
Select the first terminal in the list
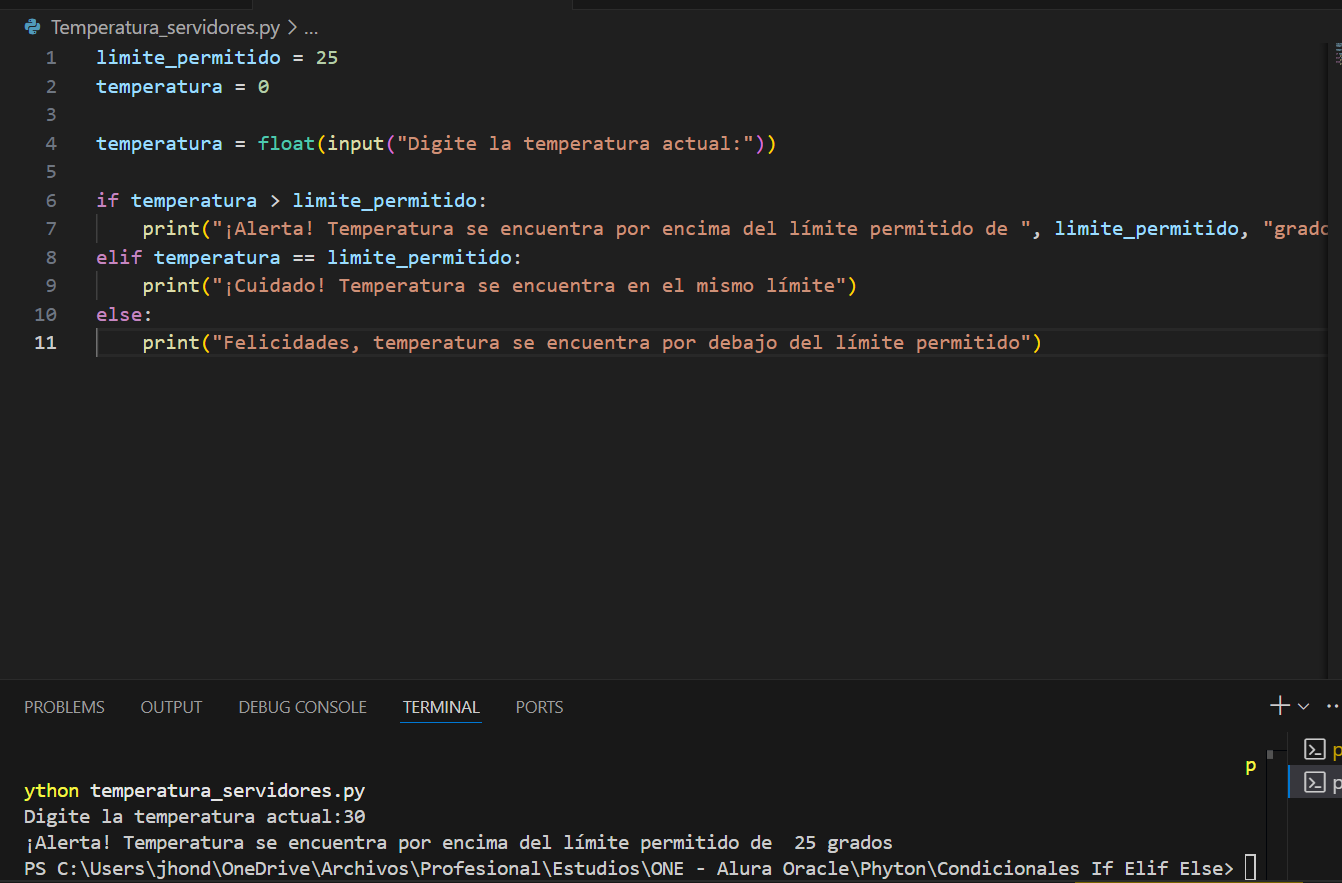1316,749
